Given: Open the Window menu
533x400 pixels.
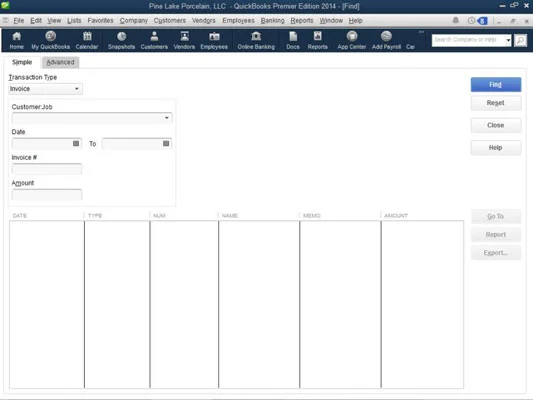Looking at the screenshot, I should (331, 20).
